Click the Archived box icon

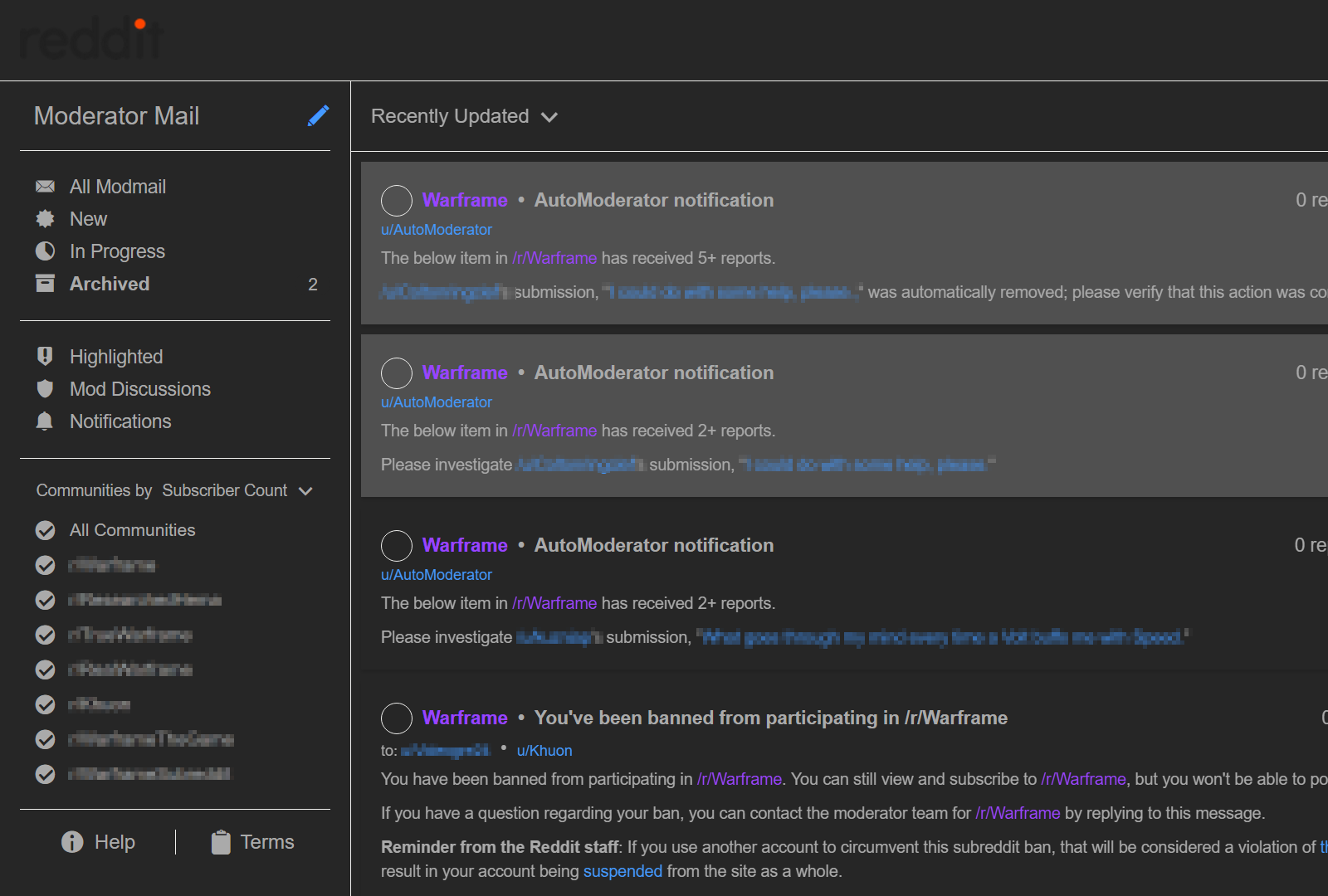[x=45, y=284]
